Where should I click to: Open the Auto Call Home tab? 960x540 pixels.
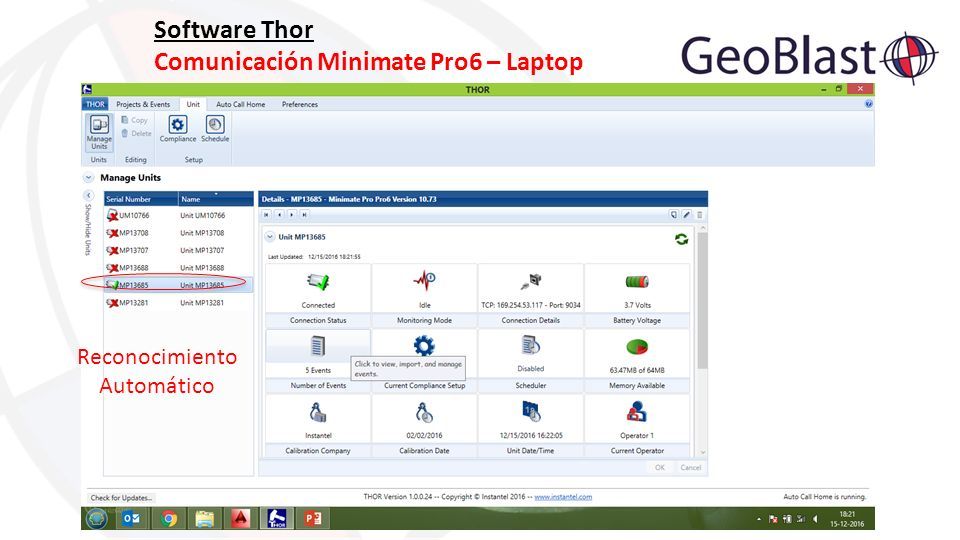point(241,104)
